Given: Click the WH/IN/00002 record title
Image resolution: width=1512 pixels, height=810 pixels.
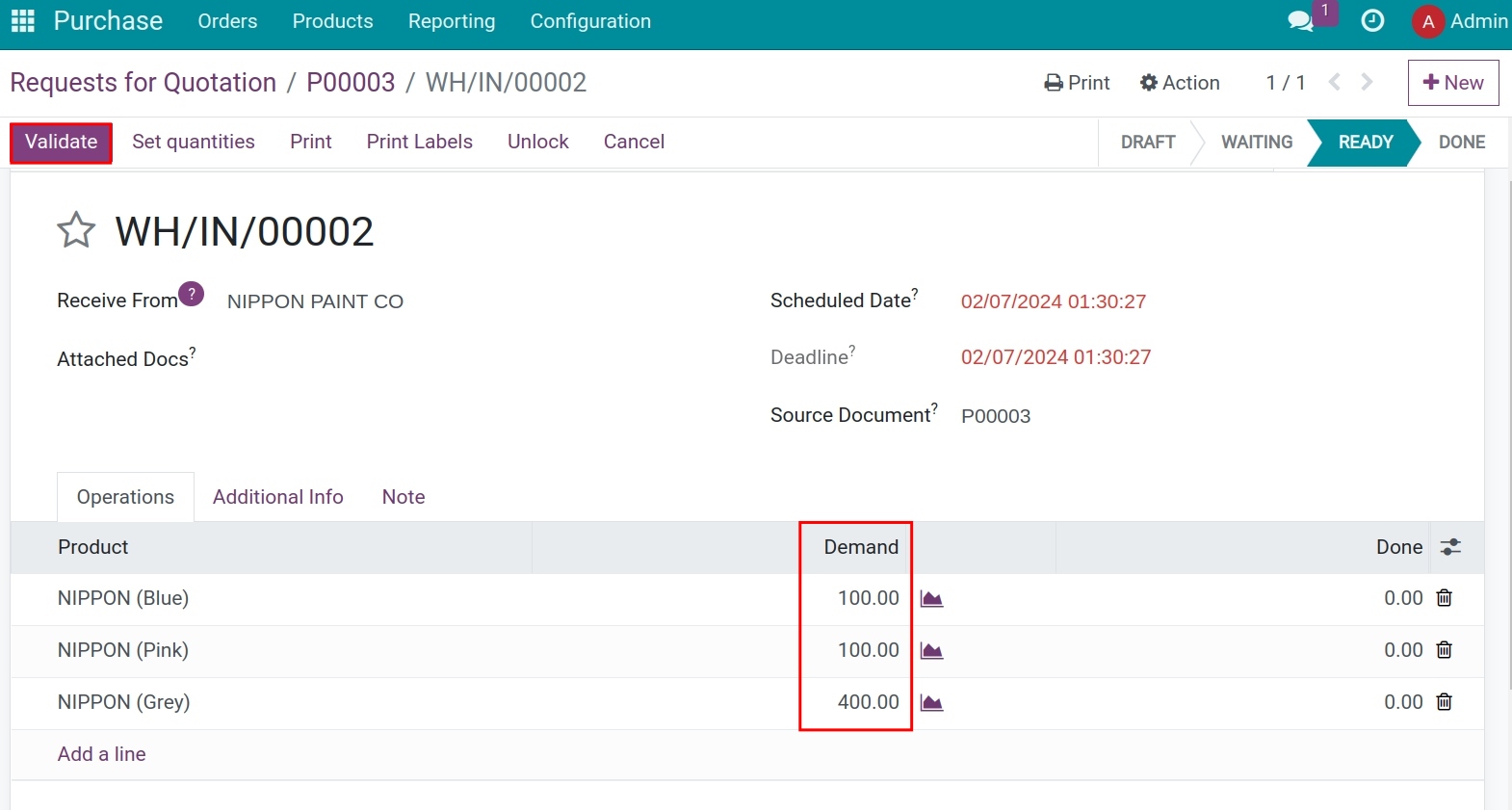Looking at the screenshot, I should coord(244,232).
